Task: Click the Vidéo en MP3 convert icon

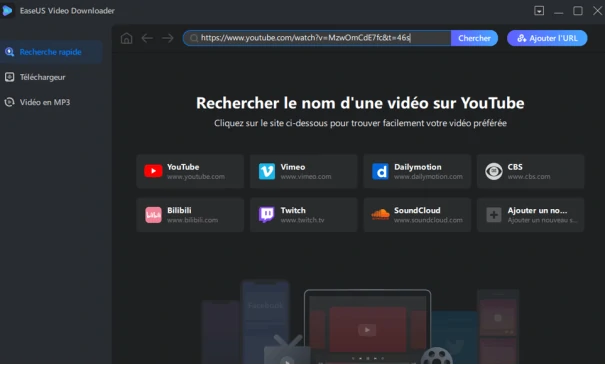Action: pyautogui.click(x=9, y=102)
